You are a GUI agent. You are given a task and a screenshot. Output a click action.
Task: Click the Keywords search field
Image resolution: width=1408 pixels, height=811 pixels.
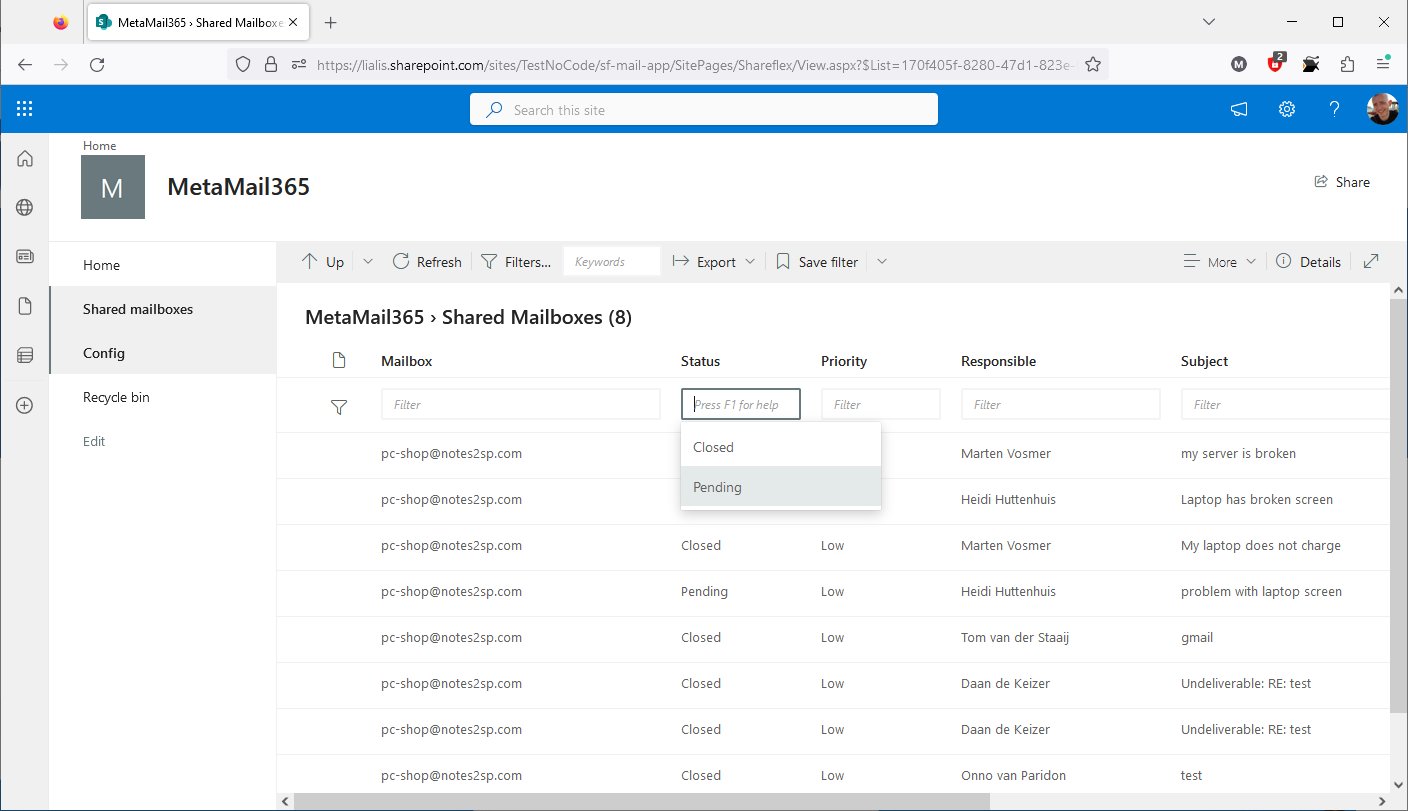(612, 262)
